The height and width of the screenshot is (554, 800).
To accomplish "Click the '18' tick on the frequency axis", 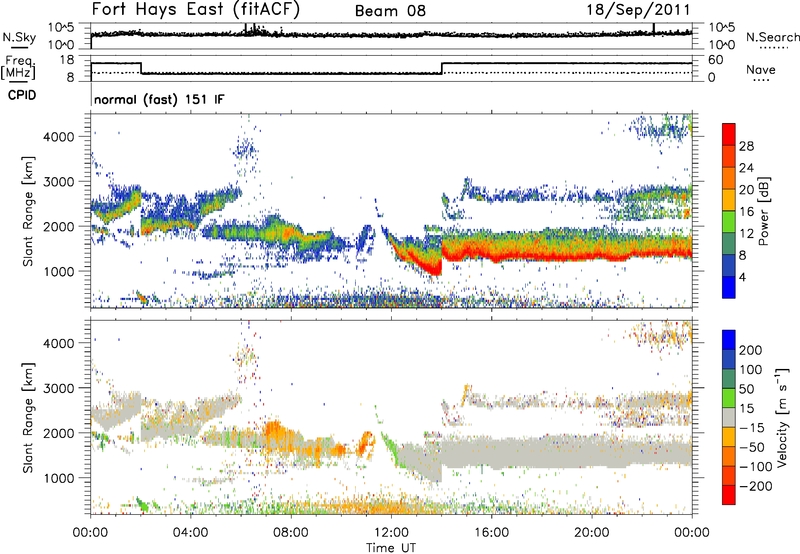I will tap(67, 60).
